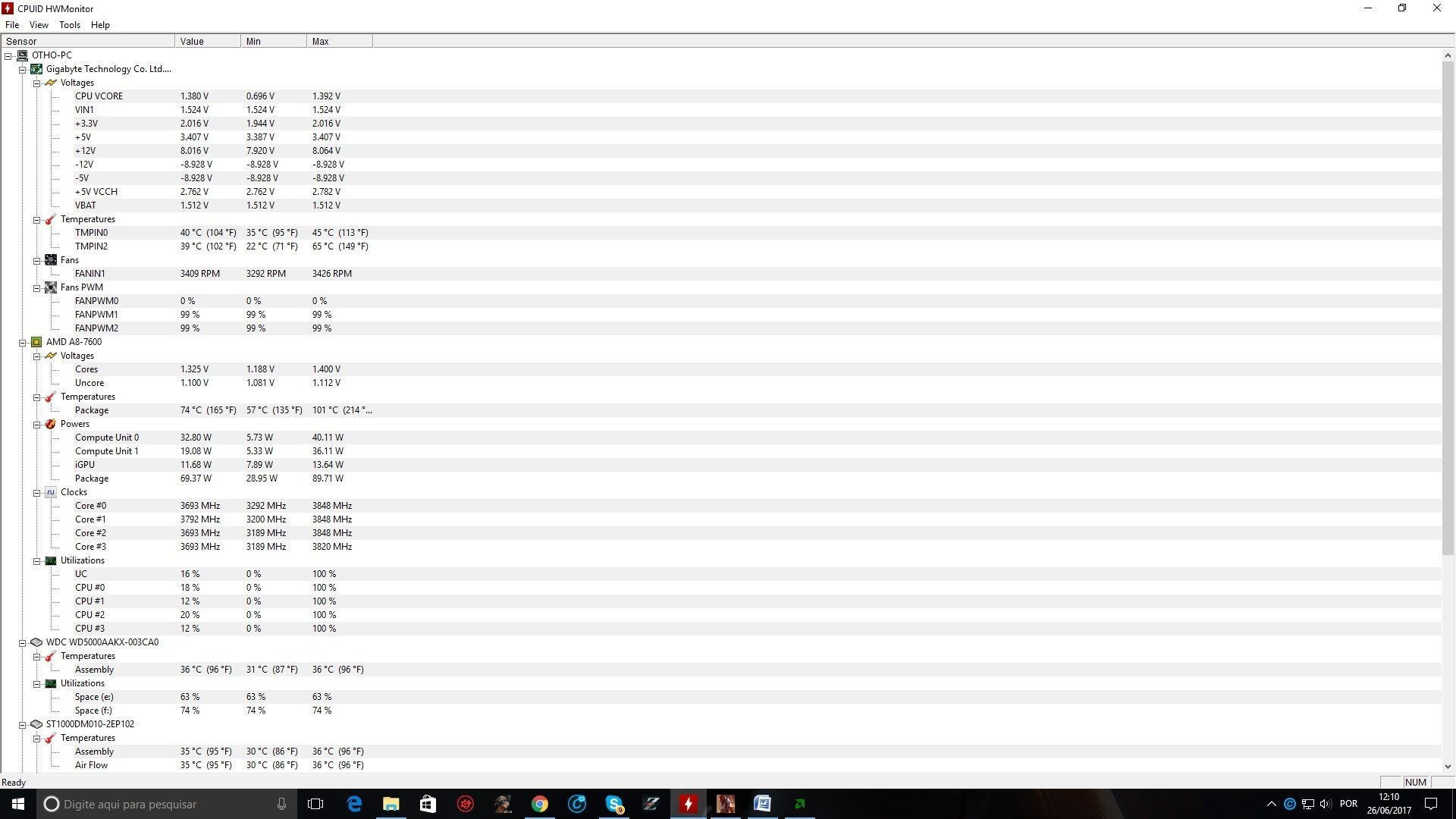Open File Explorer from the taskbar
Image resolution: width=1456 pixels, height=819 pixels.
point(391,804)
